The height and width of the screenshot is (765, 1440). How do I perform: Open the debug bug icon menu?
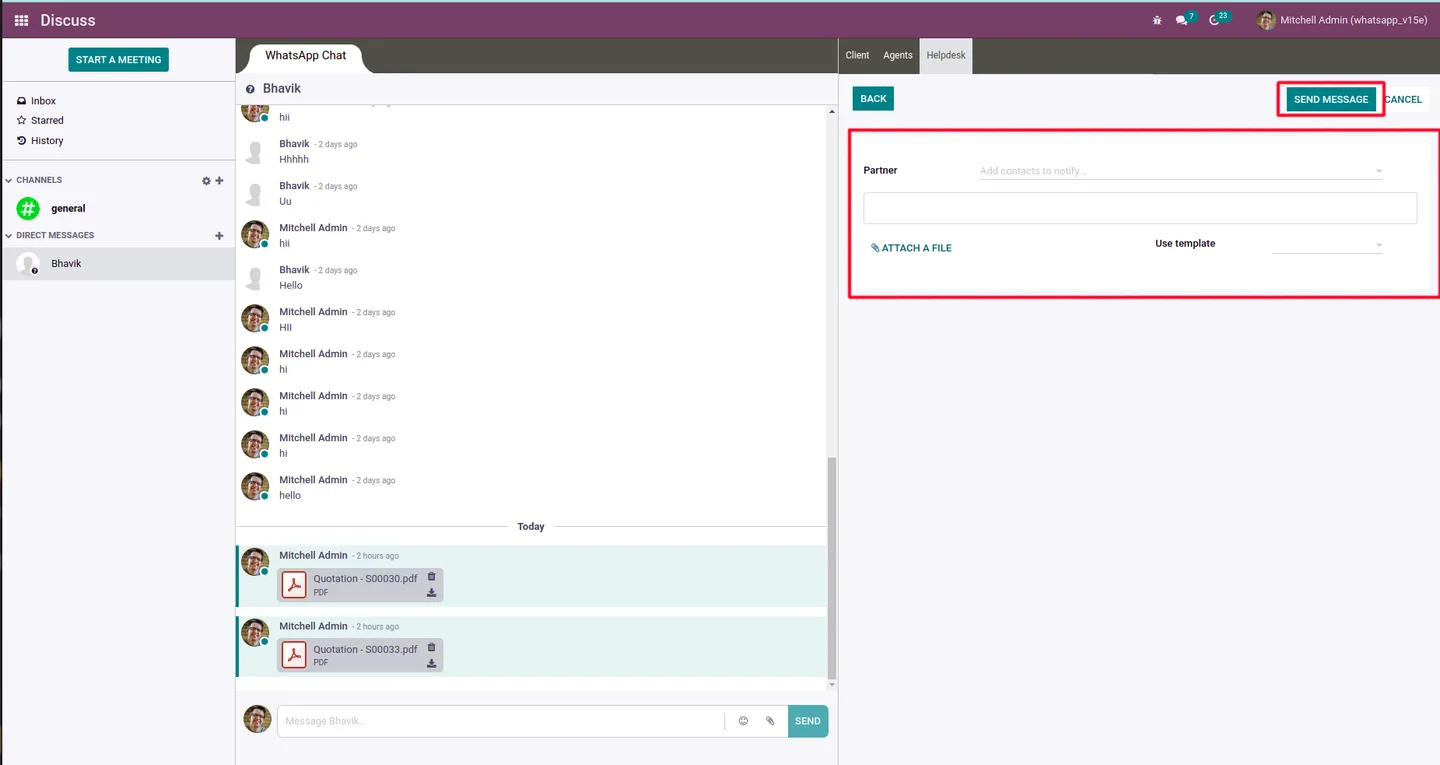click(x=1157, y=20)
